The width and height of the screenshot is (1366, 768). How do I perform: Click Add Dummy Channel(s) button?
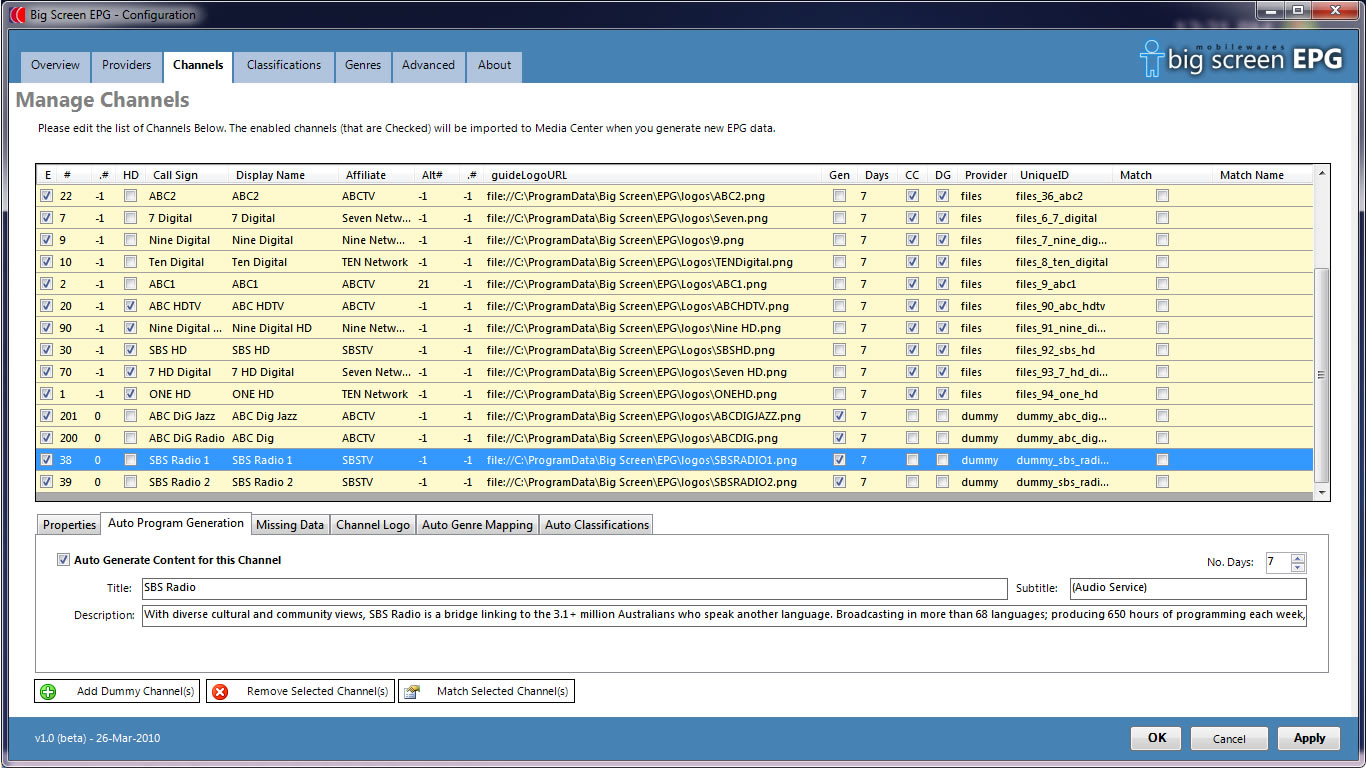tap(117, 692)
